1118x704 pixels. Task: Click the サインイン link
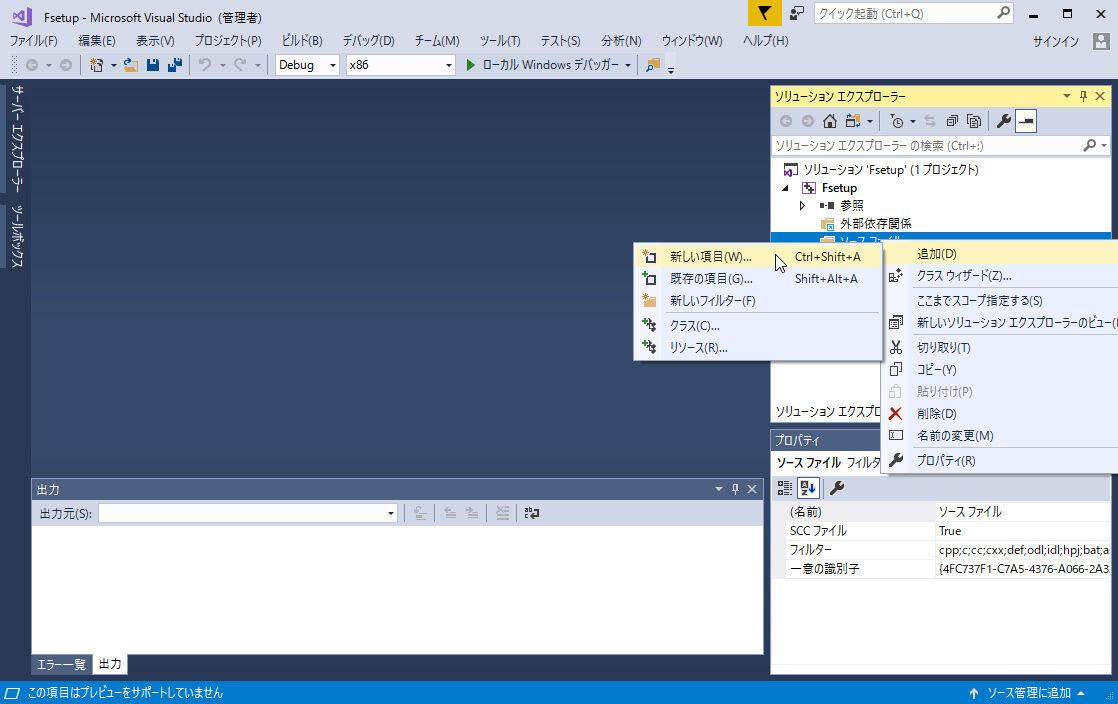coord(1056,41)
